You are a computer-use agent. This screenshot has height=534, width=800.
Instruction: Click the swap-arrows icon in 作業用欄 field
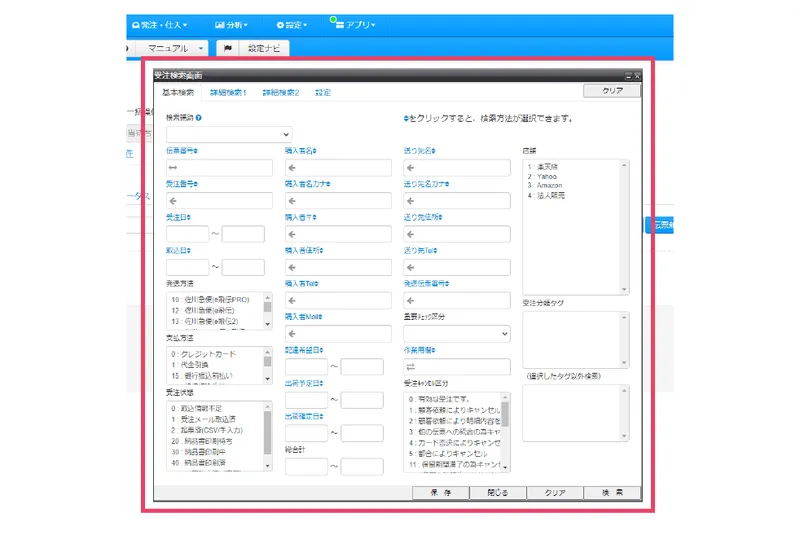coord(411,367)
